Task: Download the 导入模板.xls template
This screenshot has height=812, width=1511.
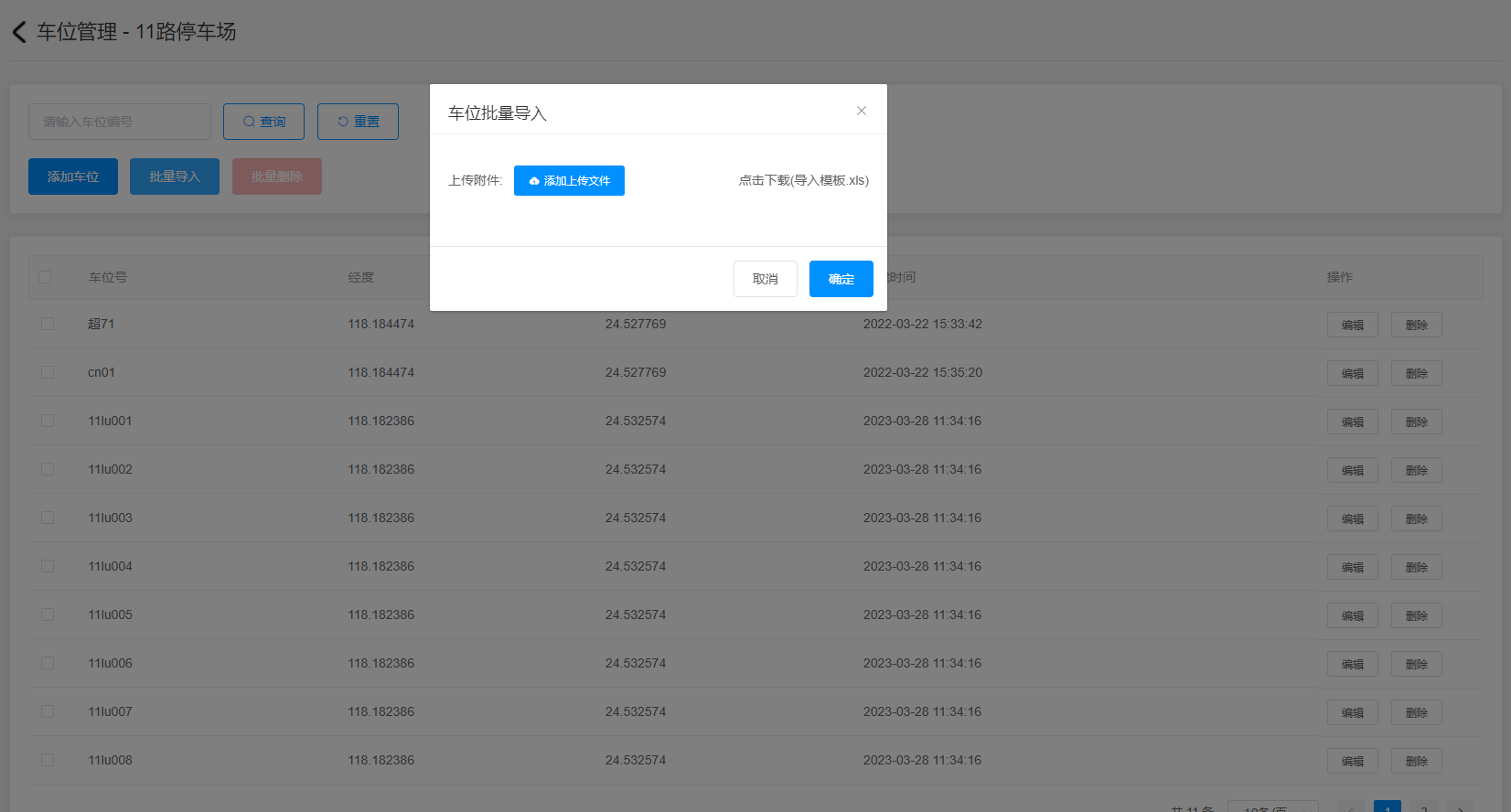Action: click(803, 181)
